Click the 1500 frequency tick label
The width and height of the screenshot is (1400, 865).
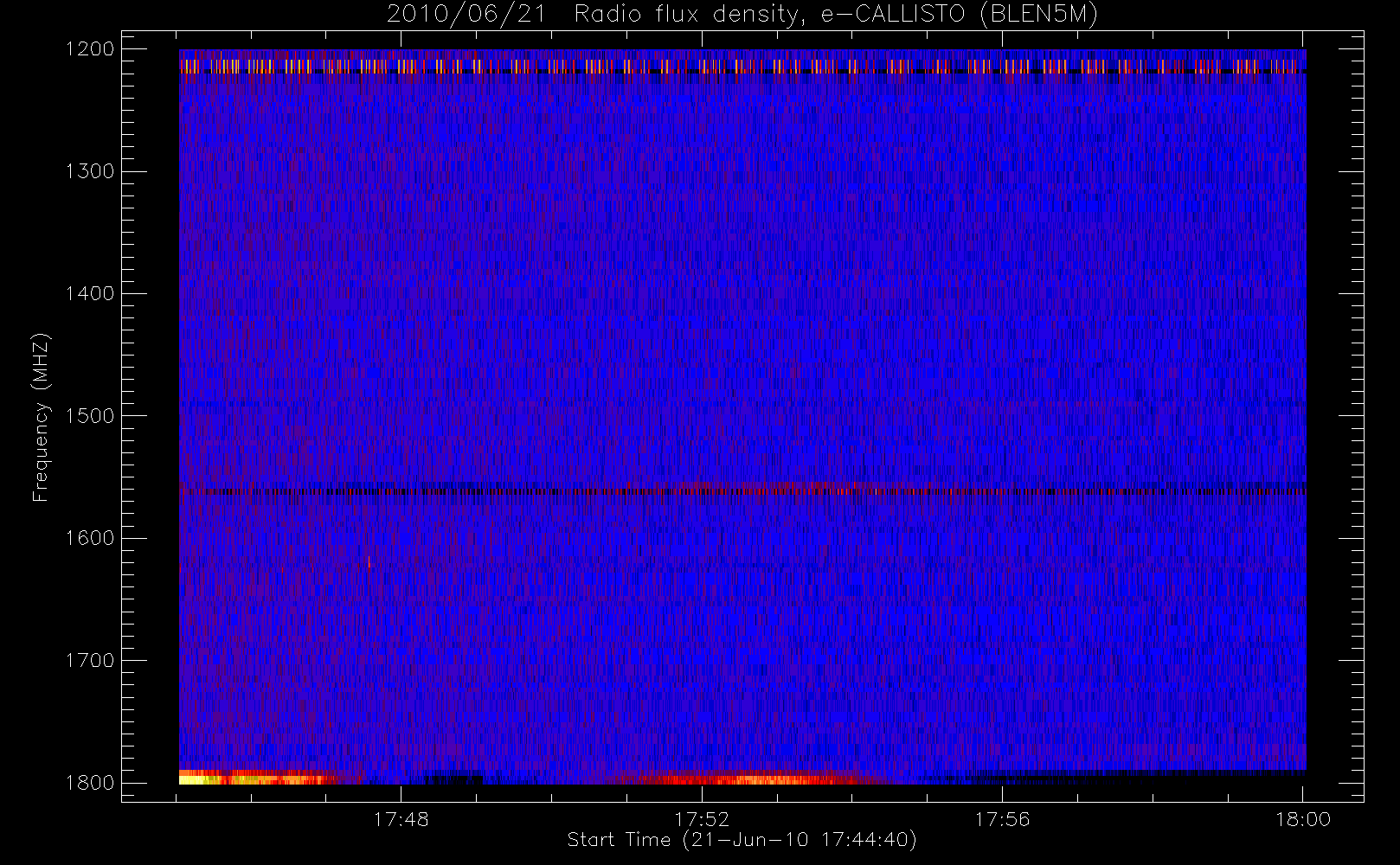pos(90,416)
